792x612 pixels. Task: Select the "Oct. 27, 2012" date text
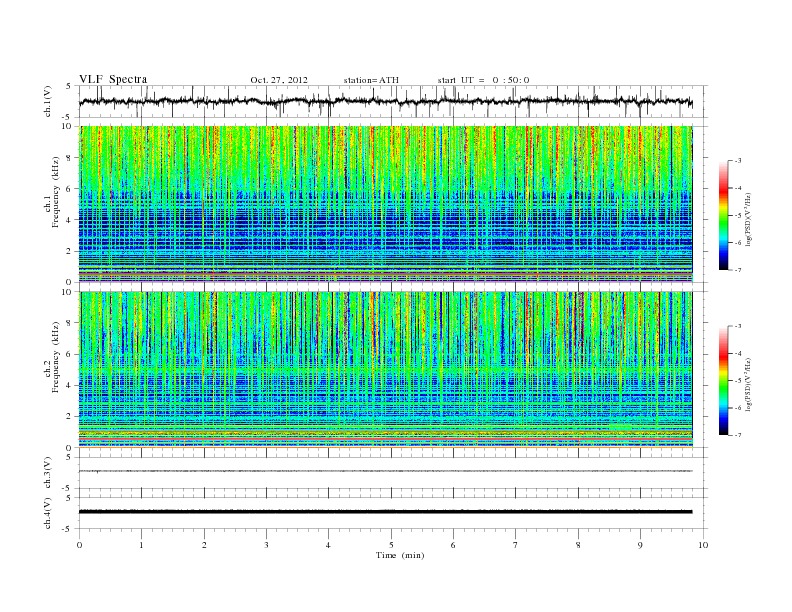(x=279, y=80)
